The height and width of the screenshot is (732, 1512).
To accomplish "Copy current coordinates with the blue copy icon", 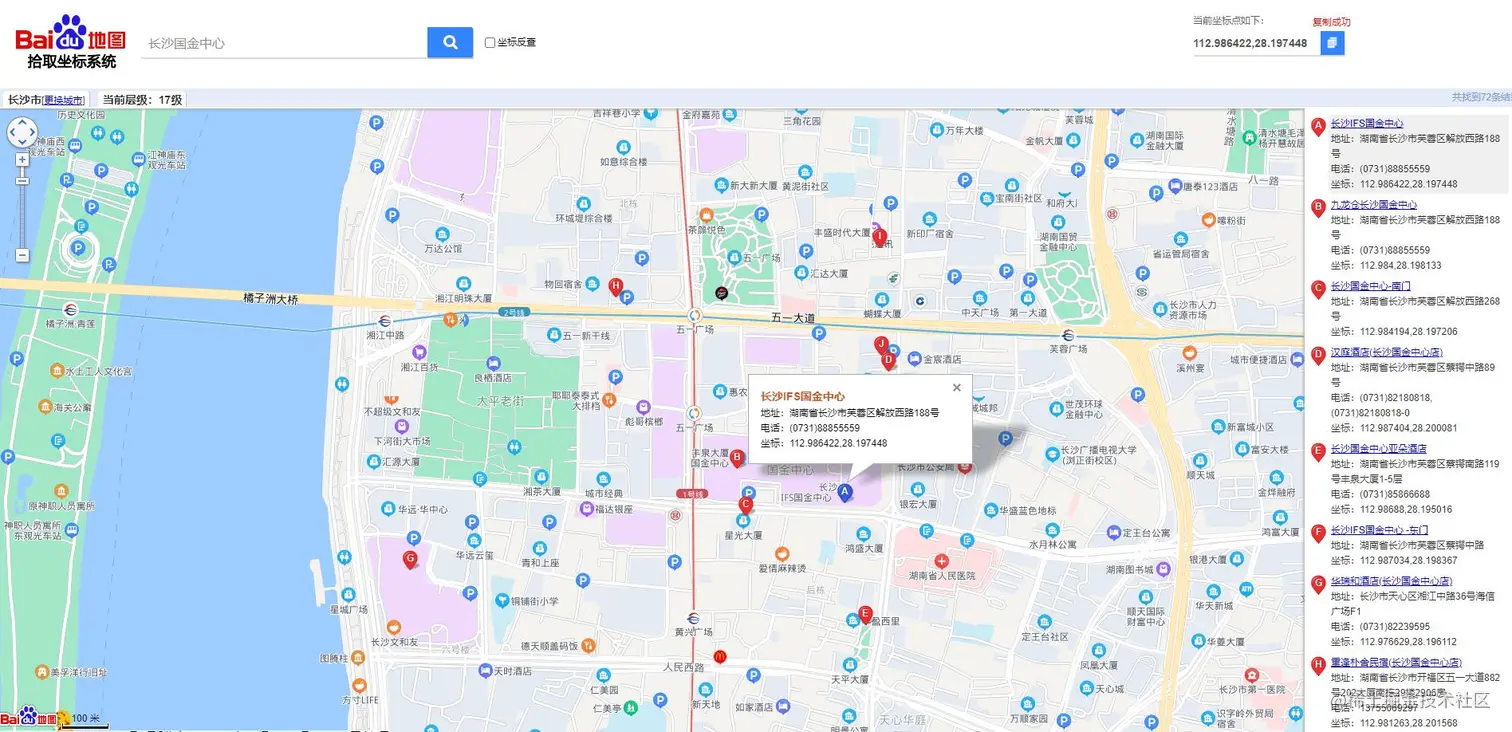I will click(1332, 43).
